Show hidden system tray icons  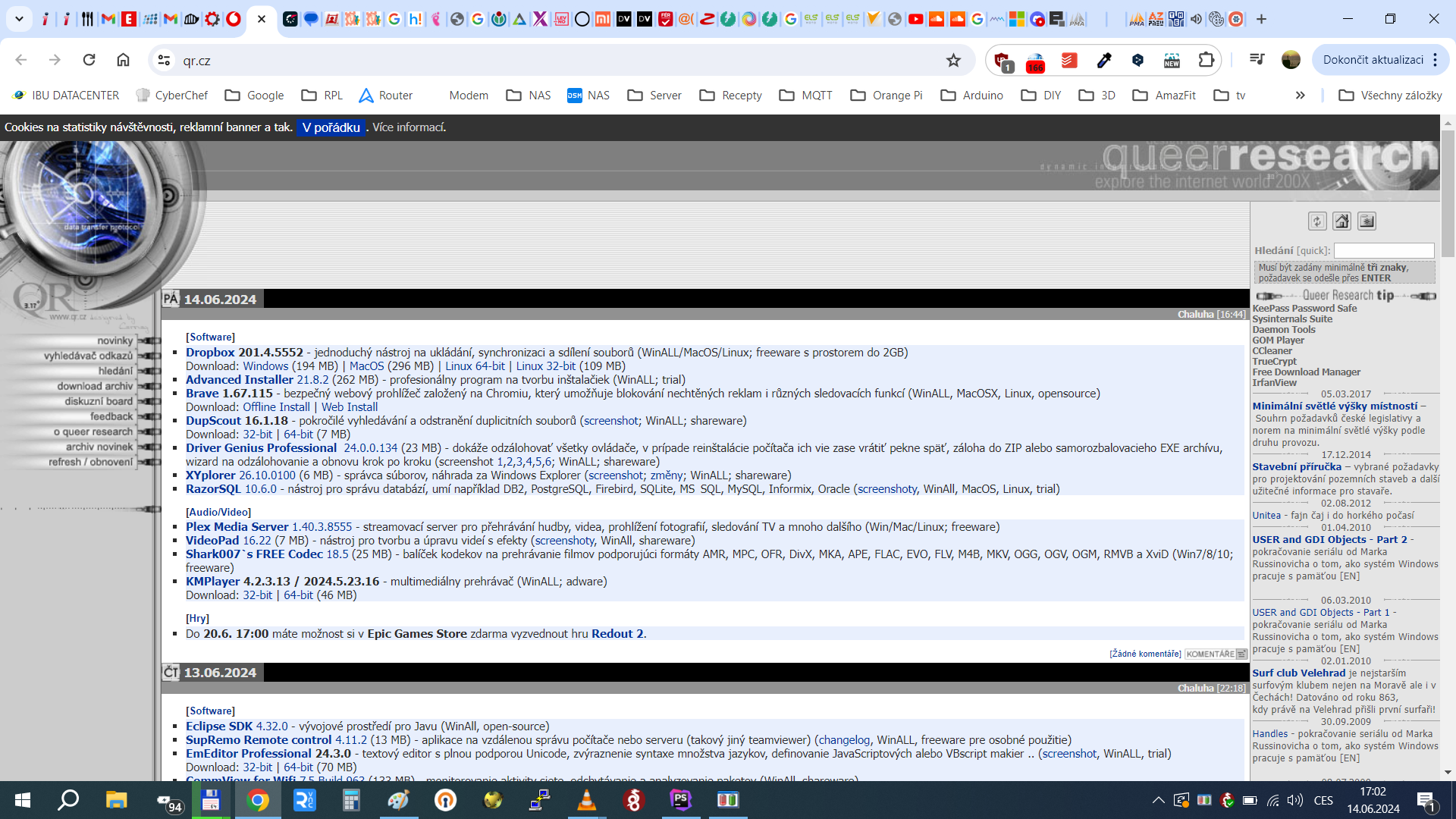point(1158,800)
